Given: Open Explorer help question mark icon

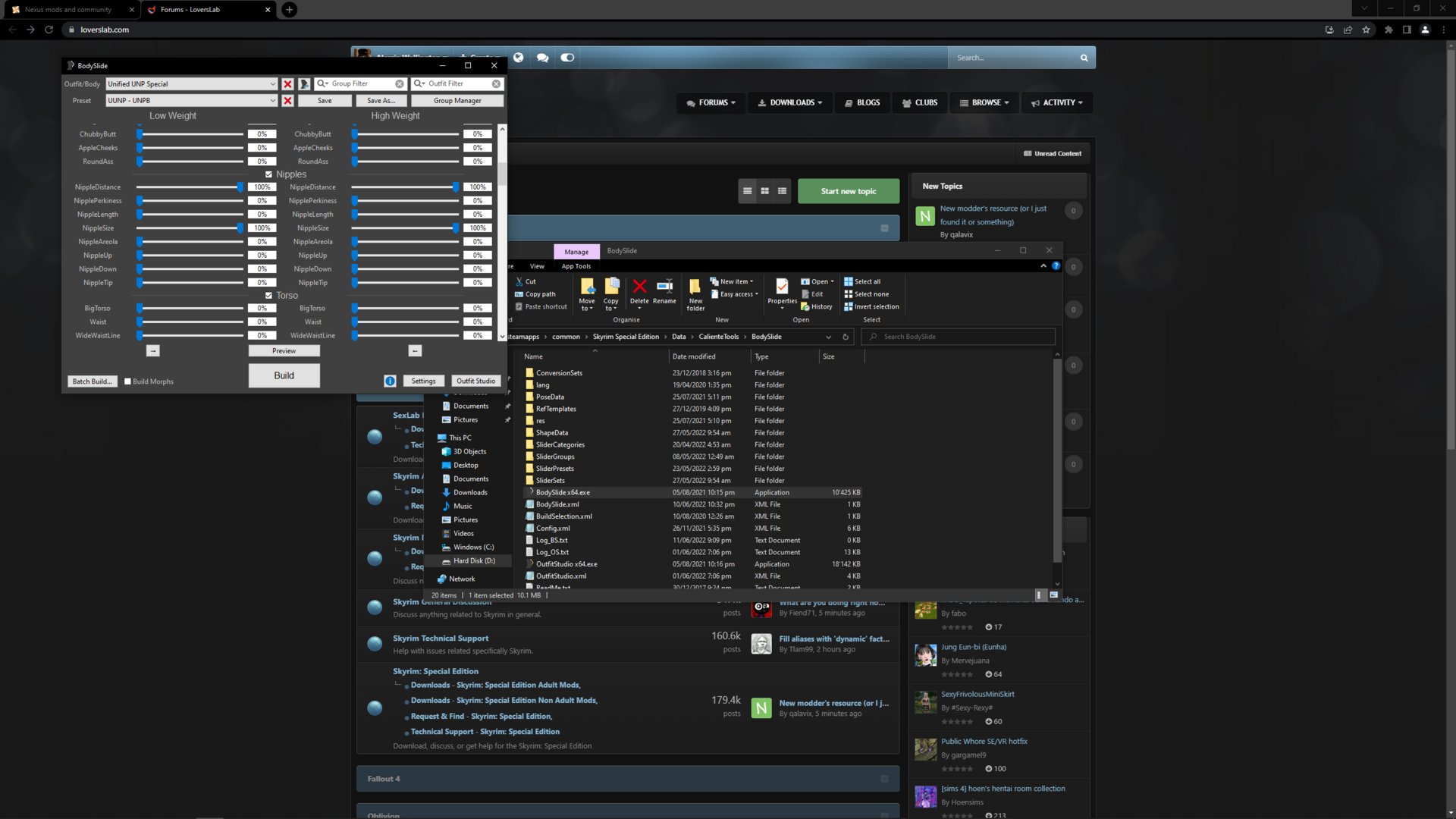Looking at the screenshot, I should tap(1056, 265).
